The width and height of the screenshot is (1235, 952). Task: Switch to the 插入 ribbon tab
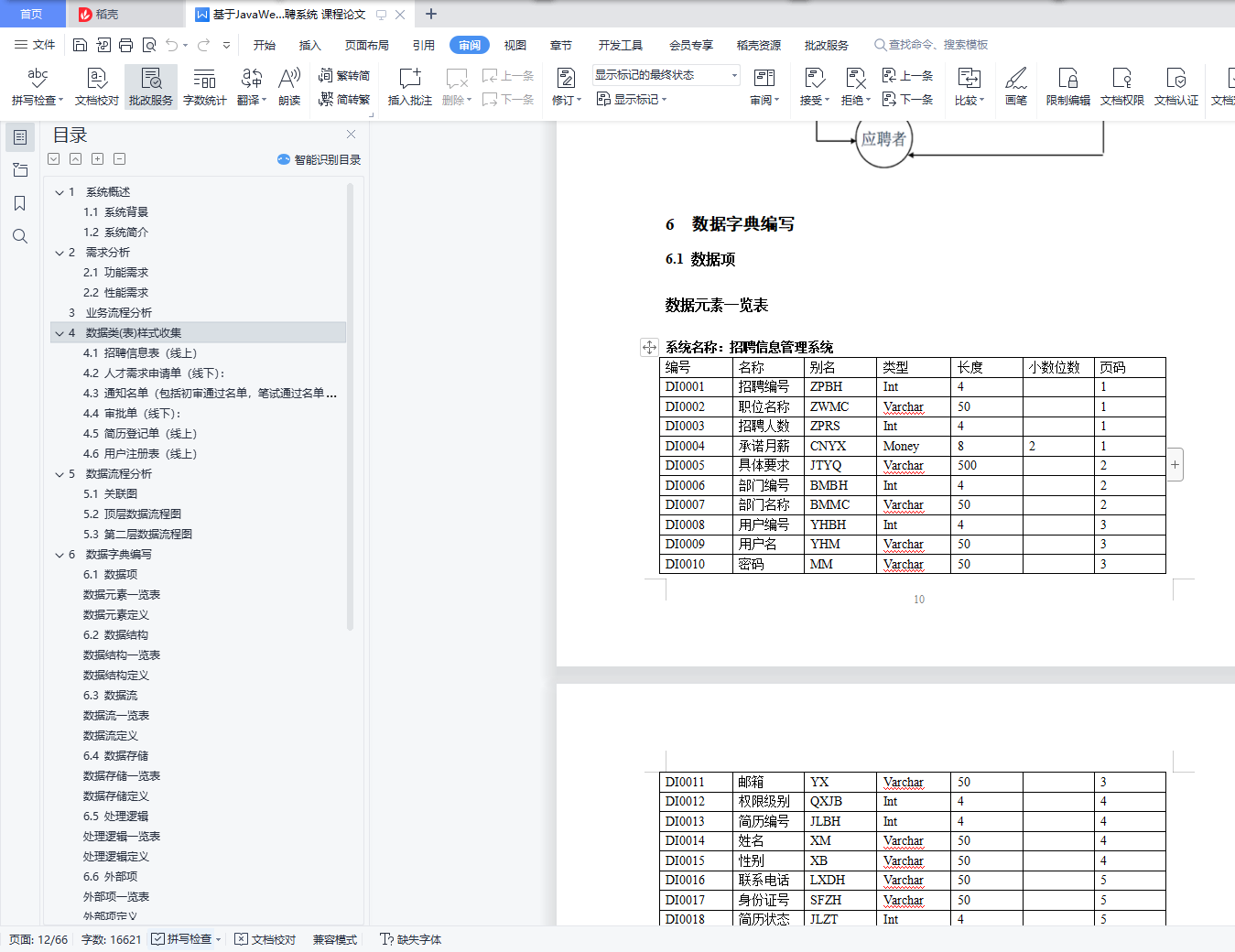coord(310,45)
